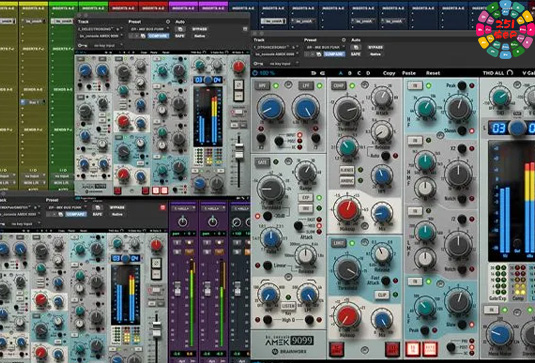The width and height of the screenshot is (535, 363).
Task: Click settings circle icon between HF and HMF bands
Action: click(x=440, y=136)
